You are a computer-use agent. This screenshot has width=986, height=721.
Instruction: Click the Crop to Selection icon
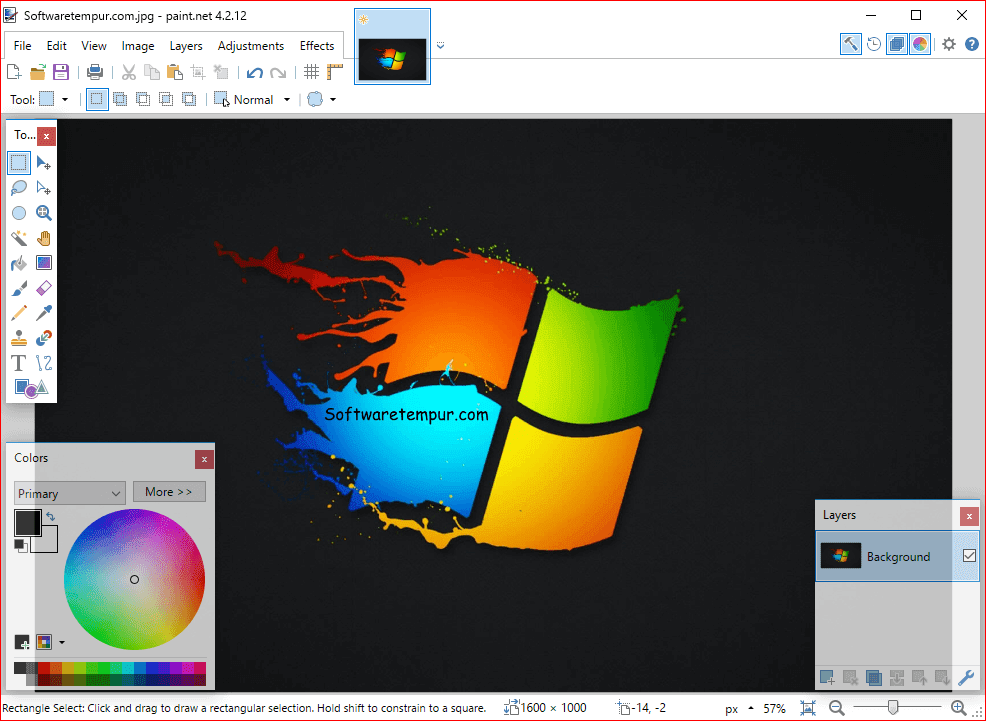(x=198, y=72)
